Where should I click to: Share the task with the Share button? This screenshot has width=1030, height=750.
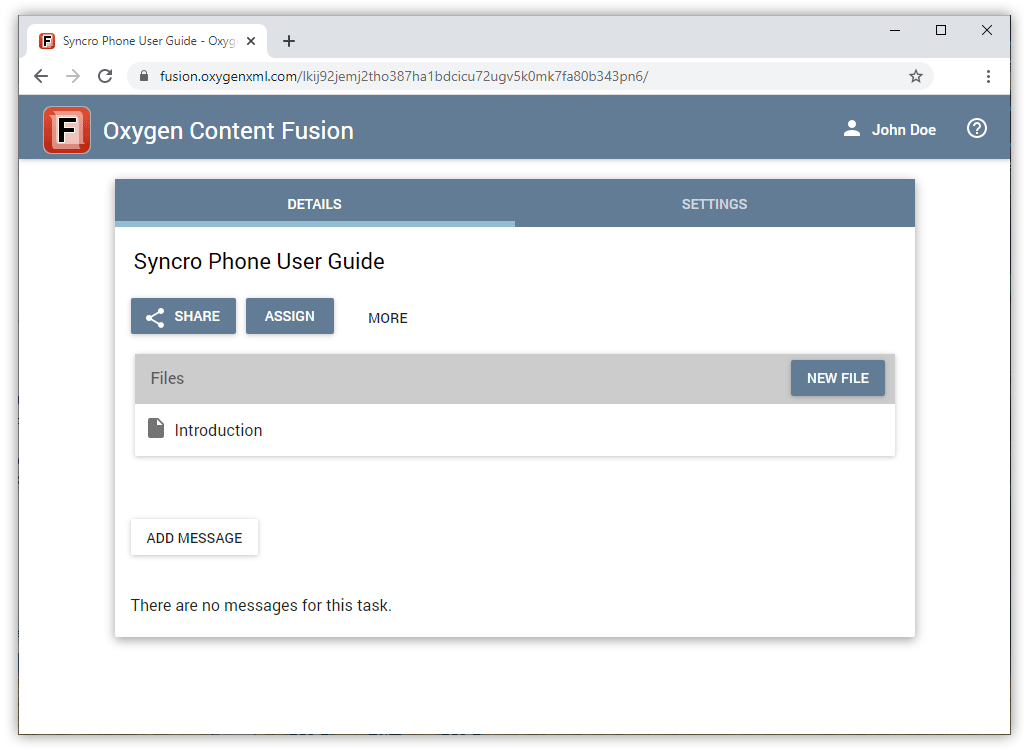[x=183, y=316]
